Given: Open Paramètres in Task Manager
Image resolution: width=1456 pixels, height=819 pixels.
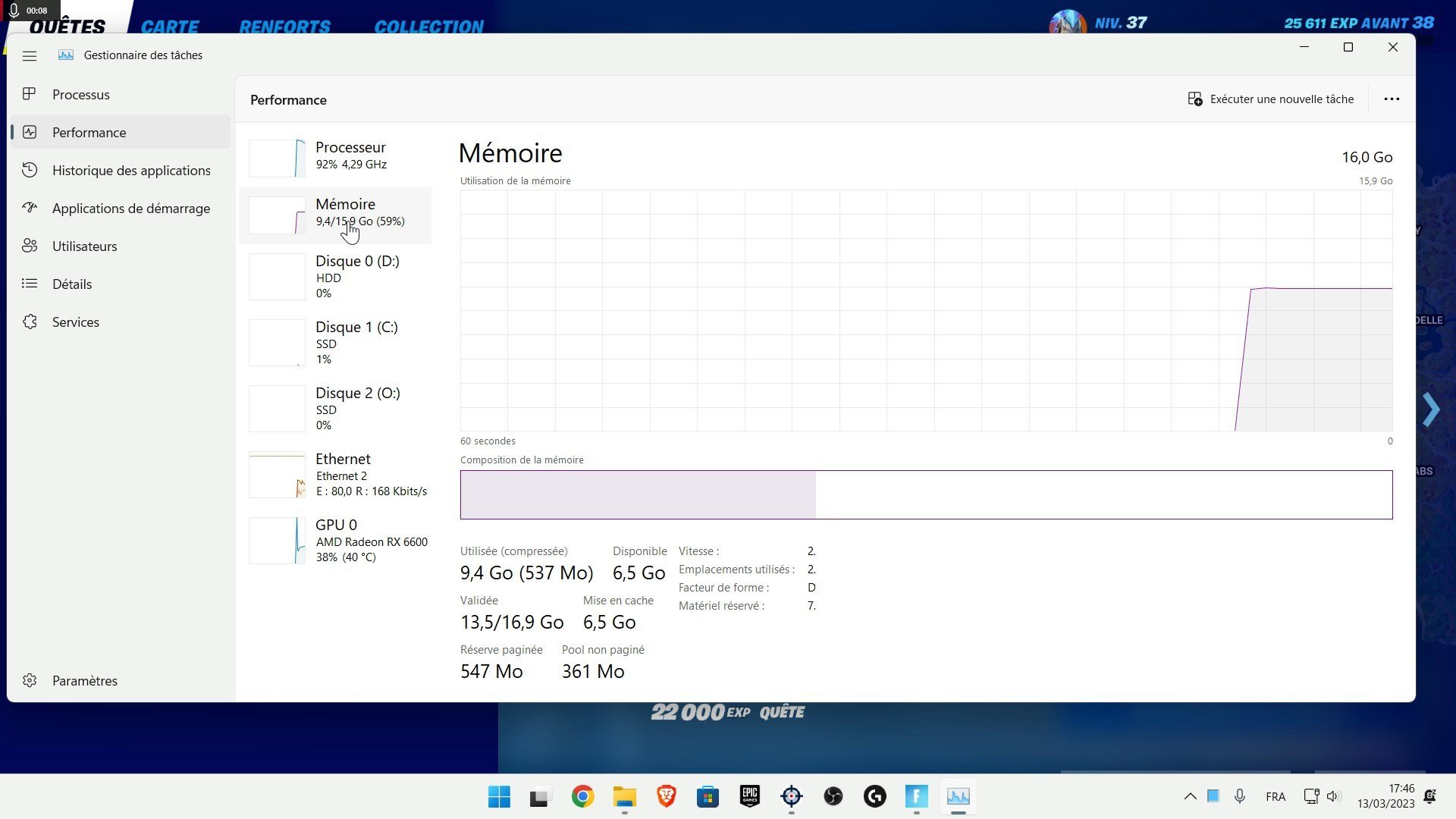Looking at the screenshot, I should (x=85, y=681).
